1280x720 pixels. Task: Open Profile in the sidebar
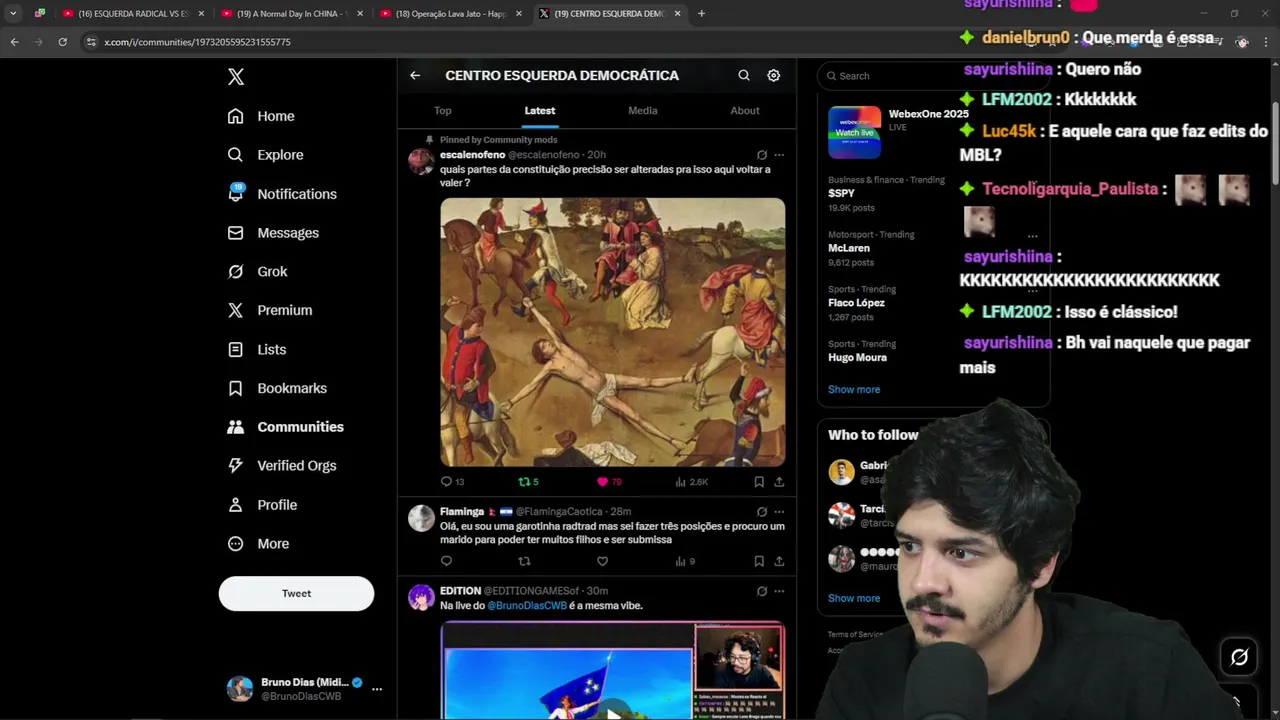coord(262,505)
